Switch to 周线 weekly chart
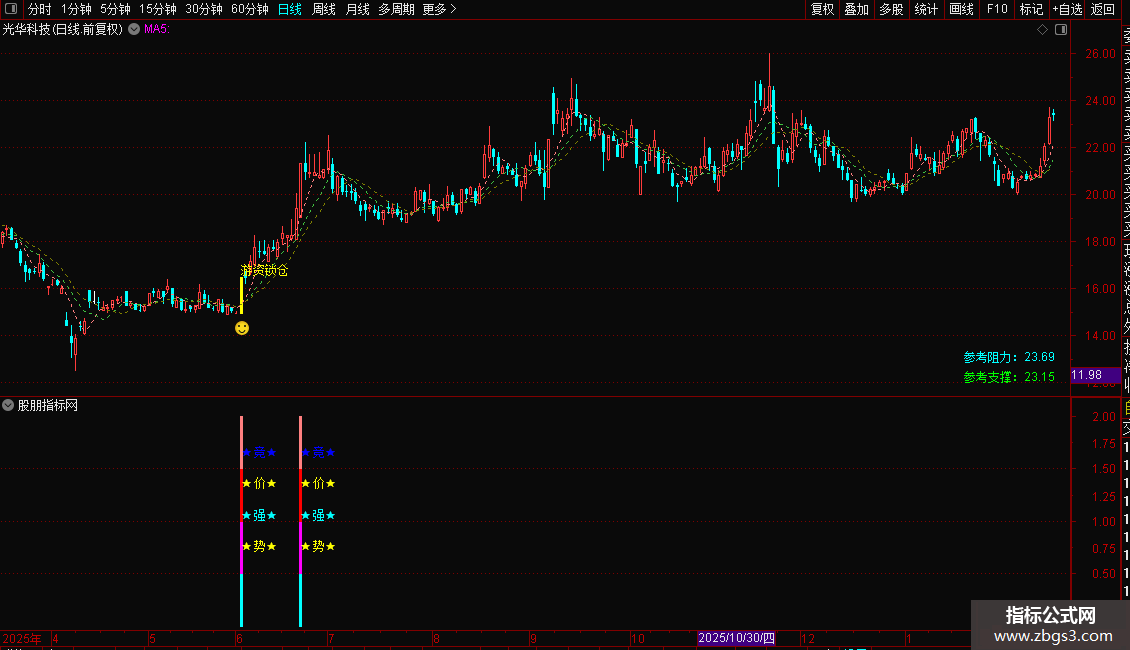 (x=324, y=9)
